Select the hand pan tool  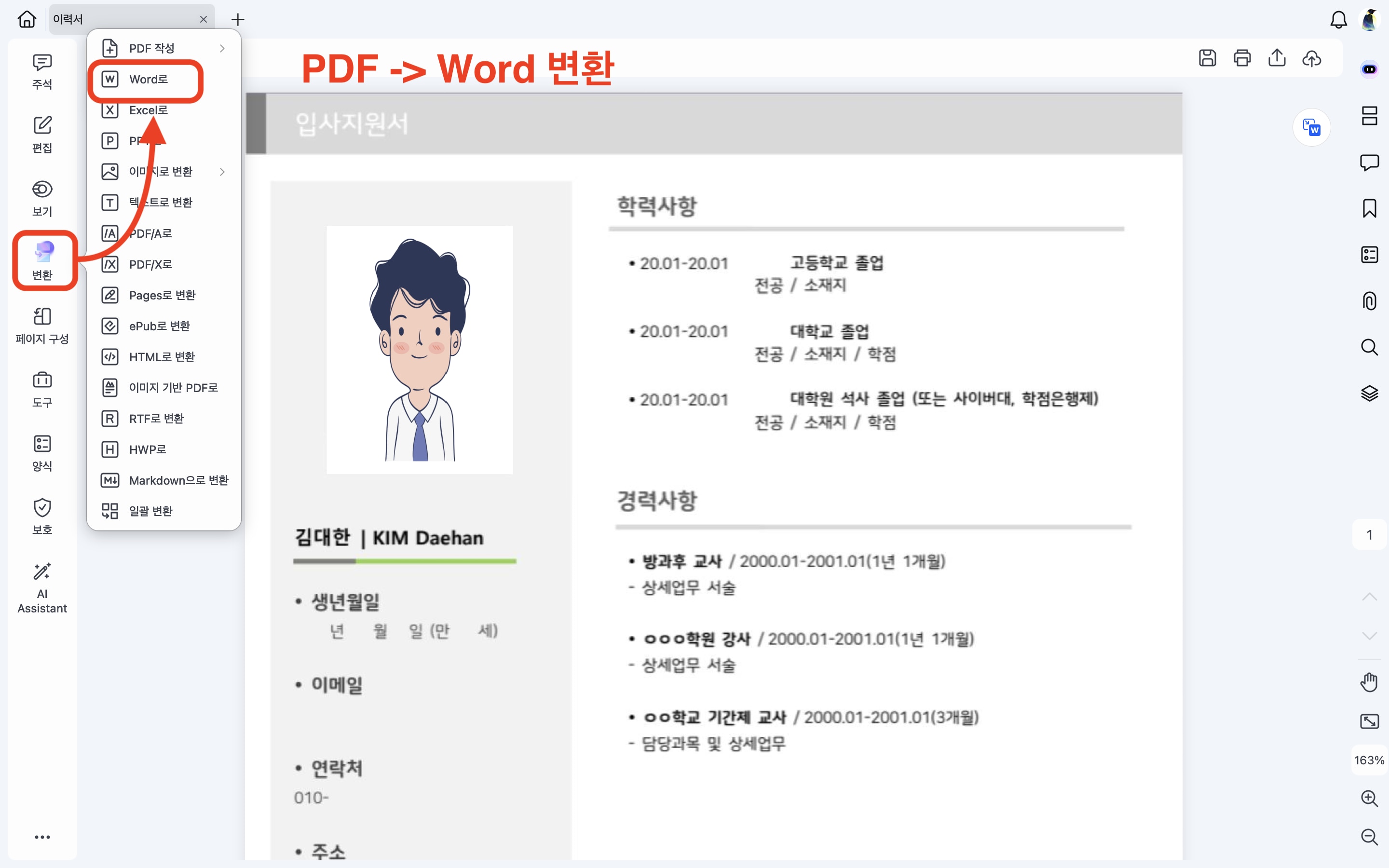point(1369,682)
